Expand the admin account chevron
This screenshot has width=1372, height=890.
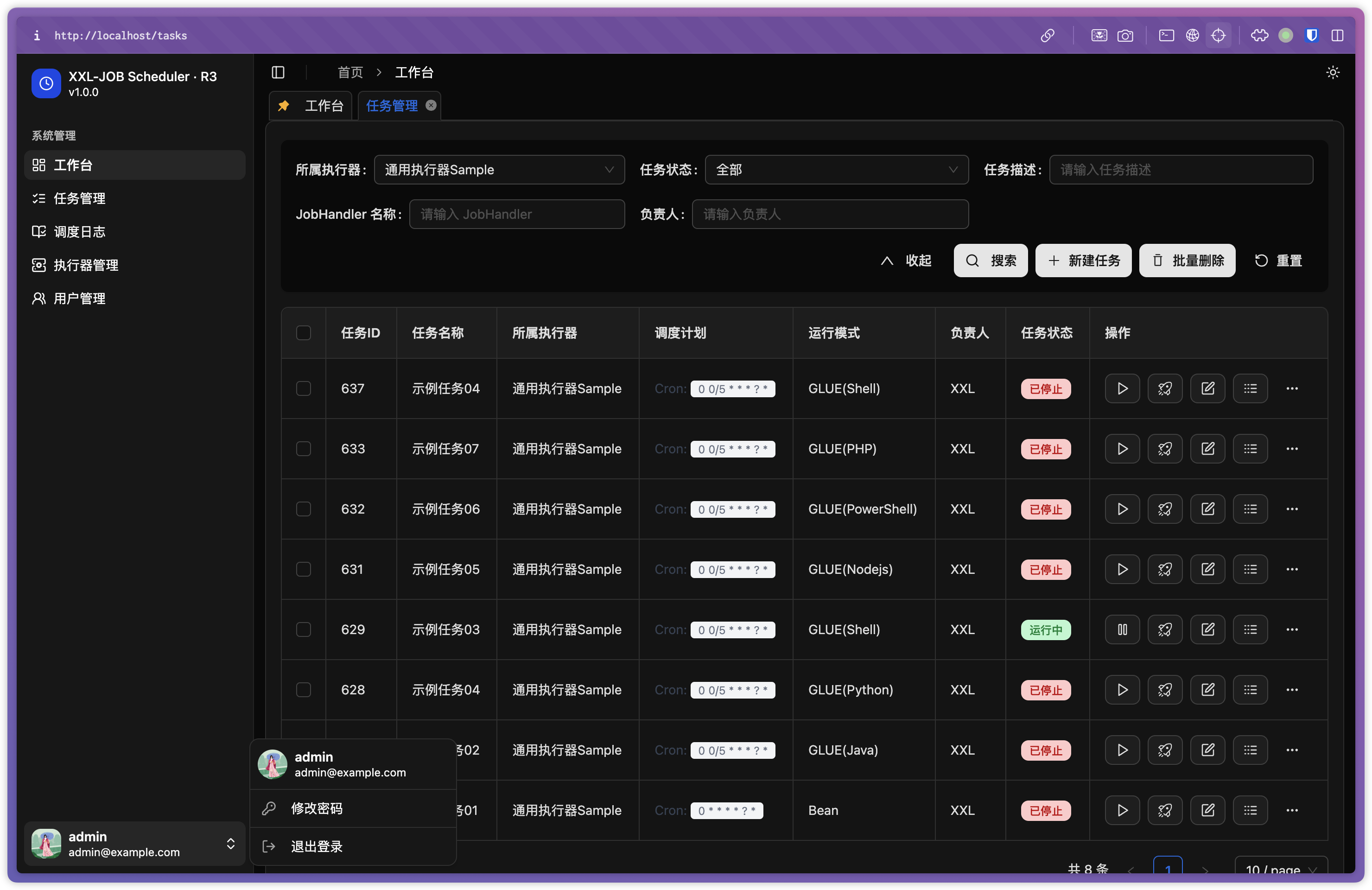pyautogui.click(x=231, y=844)
